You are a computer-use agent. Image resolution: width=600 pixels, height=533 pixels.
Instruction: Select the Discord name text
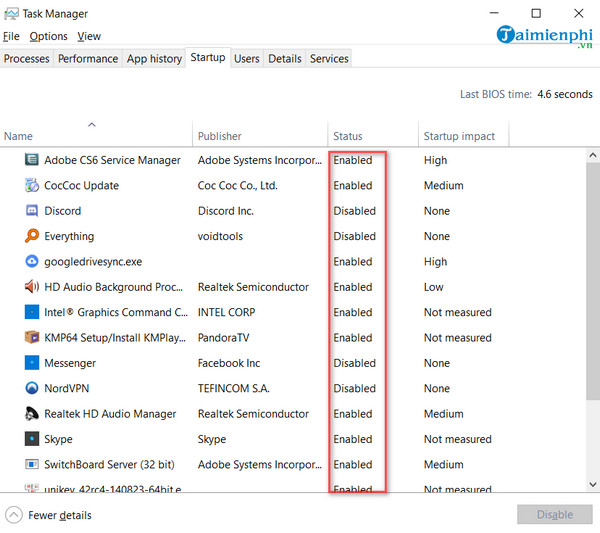62,210
